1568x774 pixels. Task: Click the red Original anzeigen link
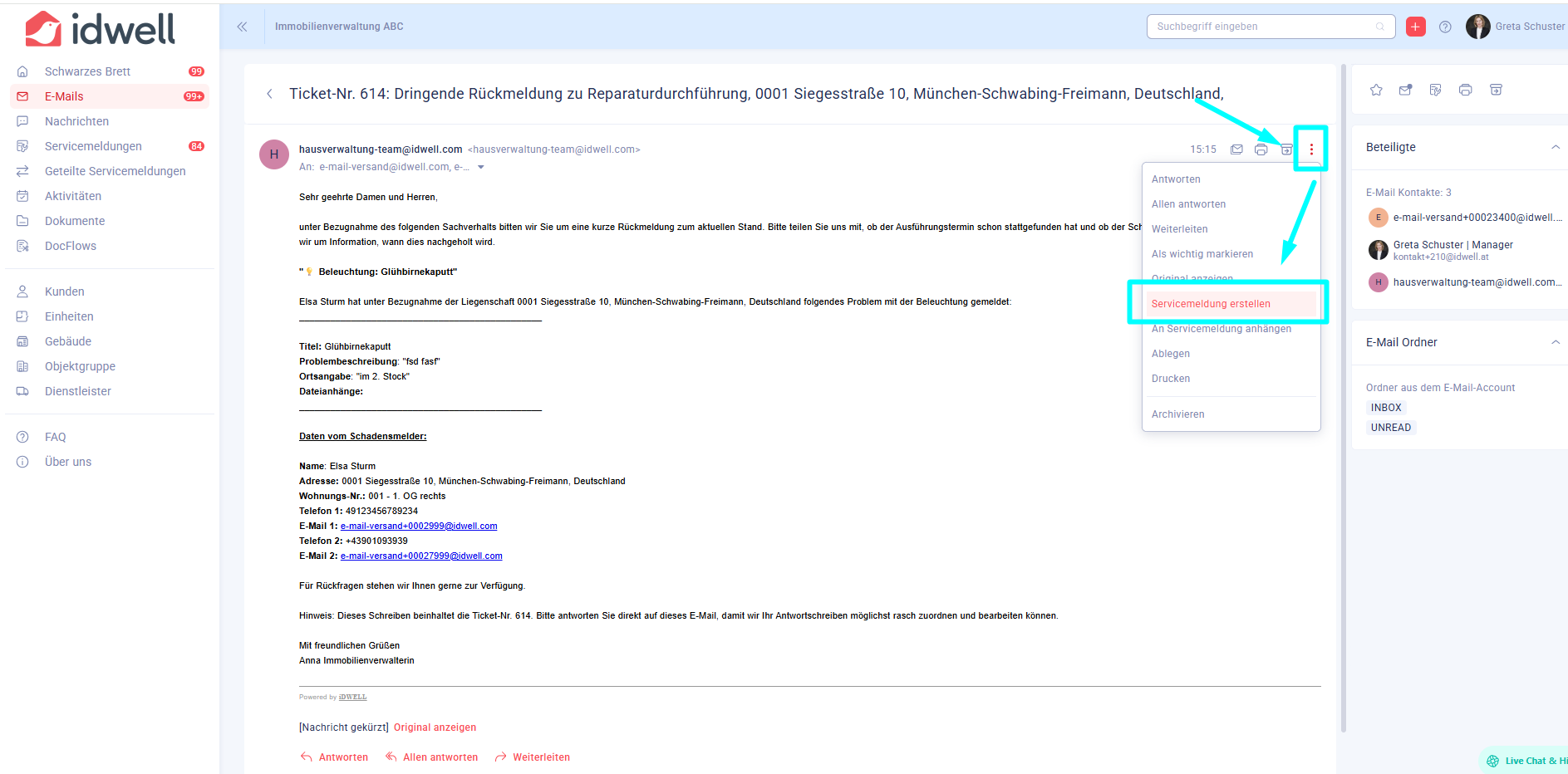coord(435,727)
